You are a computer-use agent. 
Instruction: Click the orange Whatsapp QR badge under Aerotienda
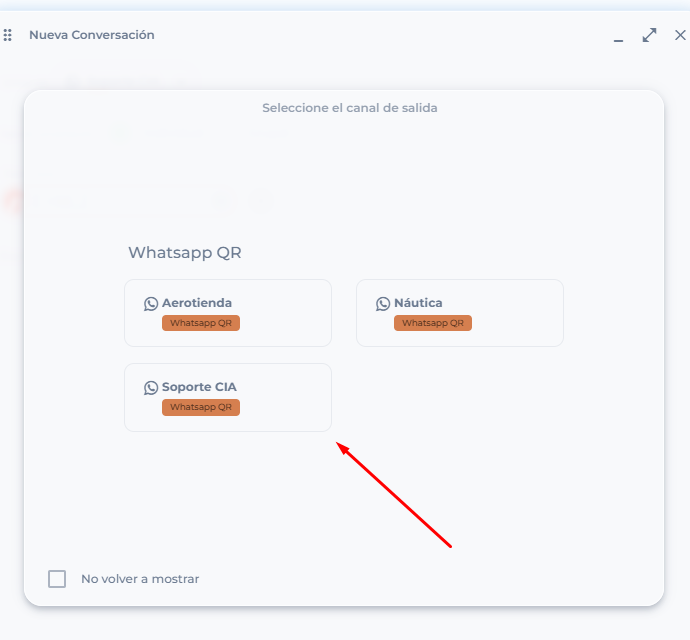point(201,323)
